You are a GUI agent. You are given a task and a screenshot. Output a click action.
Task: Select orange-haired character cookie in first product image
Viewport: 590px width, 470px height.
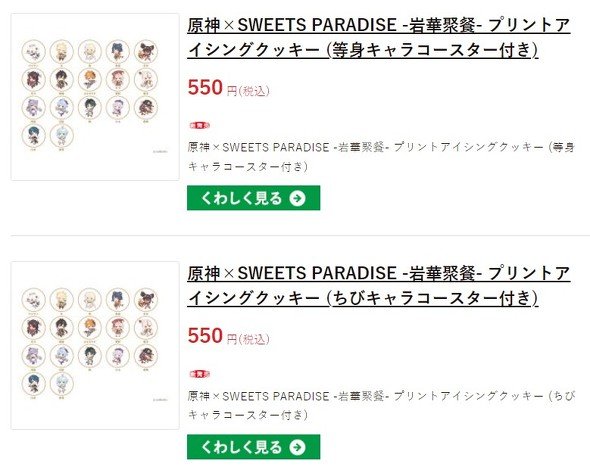(90, 79)
